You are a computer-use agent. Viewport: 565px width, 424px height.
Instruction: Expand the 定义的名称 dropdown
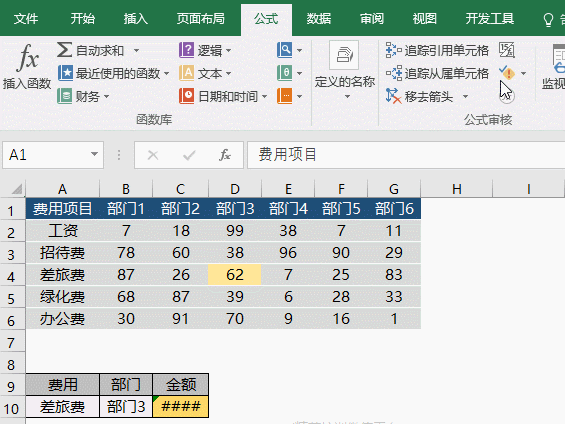coord(347,97)
